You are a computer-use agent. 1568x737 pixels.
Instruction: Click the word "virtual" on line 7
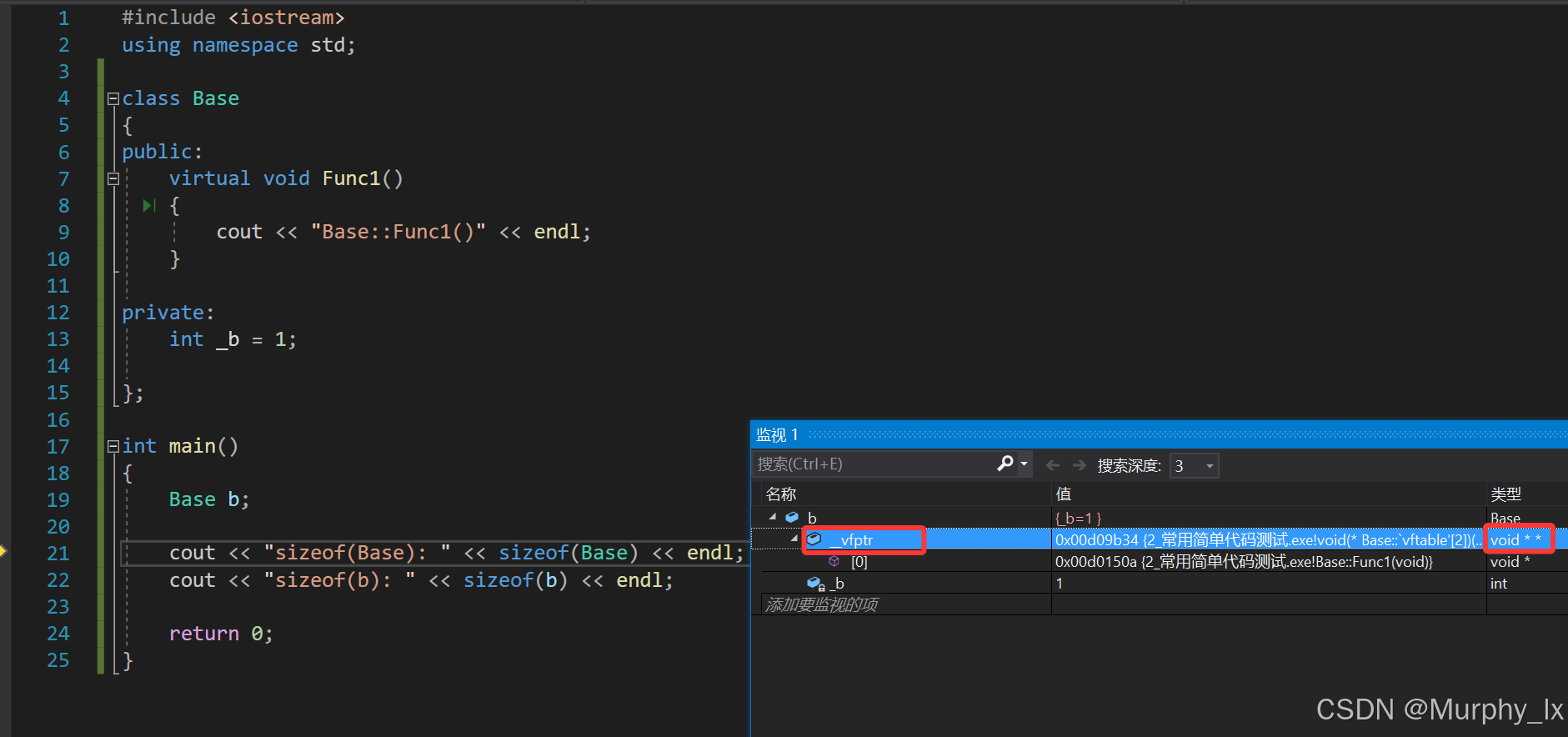(210, 178)
